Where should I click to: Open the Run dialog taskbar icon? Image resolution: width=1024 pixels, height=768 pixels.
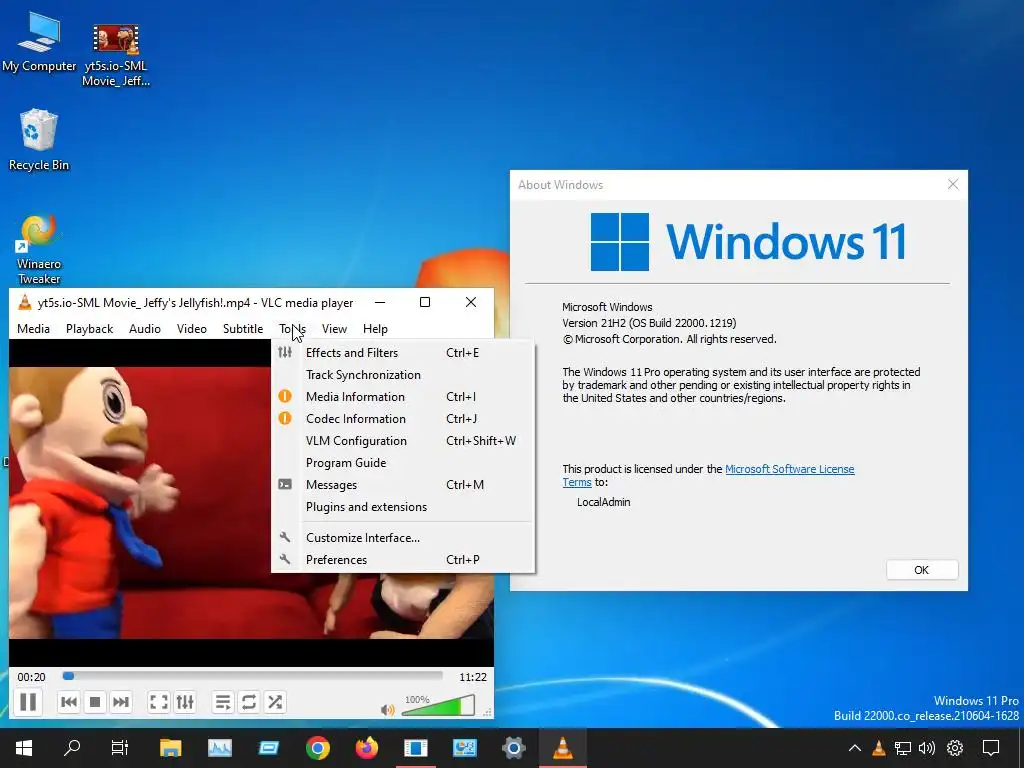click(268, 748)
